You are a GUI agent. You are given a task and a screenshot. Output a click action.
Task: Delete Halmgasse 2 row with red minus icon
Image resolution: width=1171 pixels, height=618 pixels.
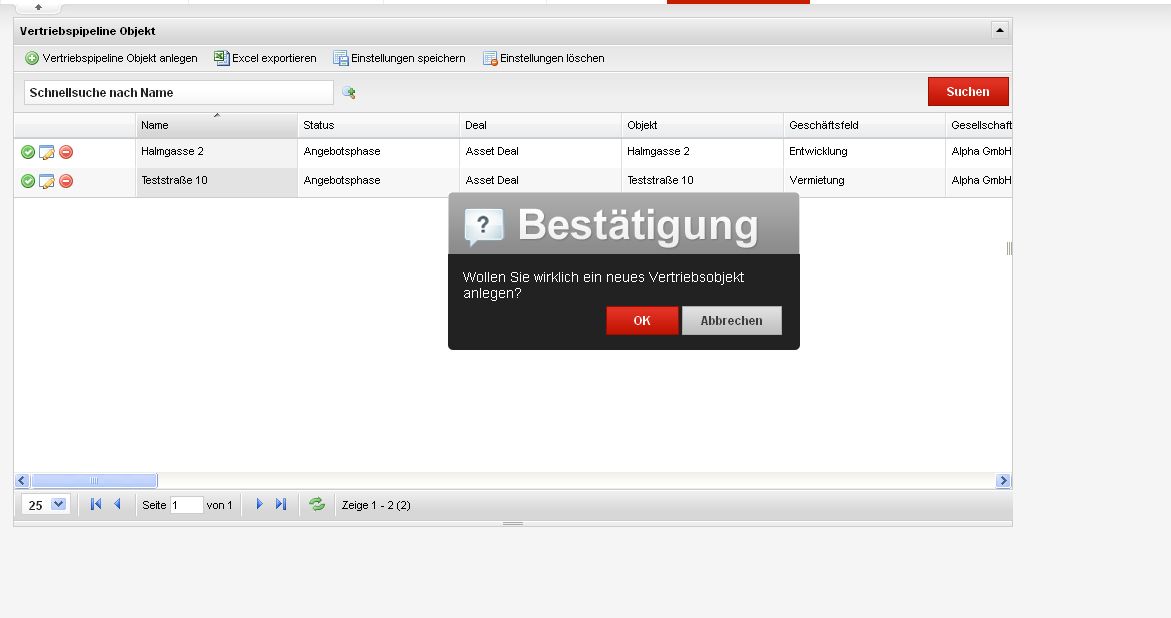[x=66, y=152]
